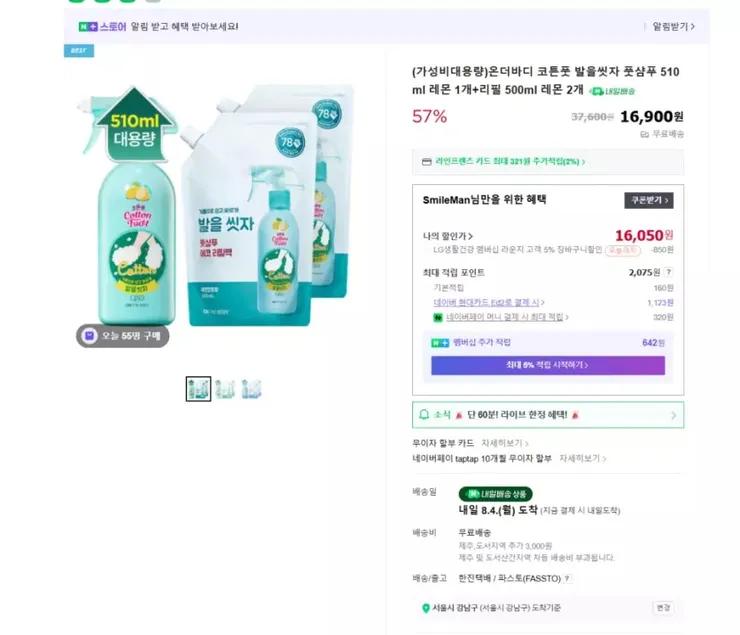Open the 알림받기 notification link
This screenshot has width=740, height=635.
(x=673, y=26)
